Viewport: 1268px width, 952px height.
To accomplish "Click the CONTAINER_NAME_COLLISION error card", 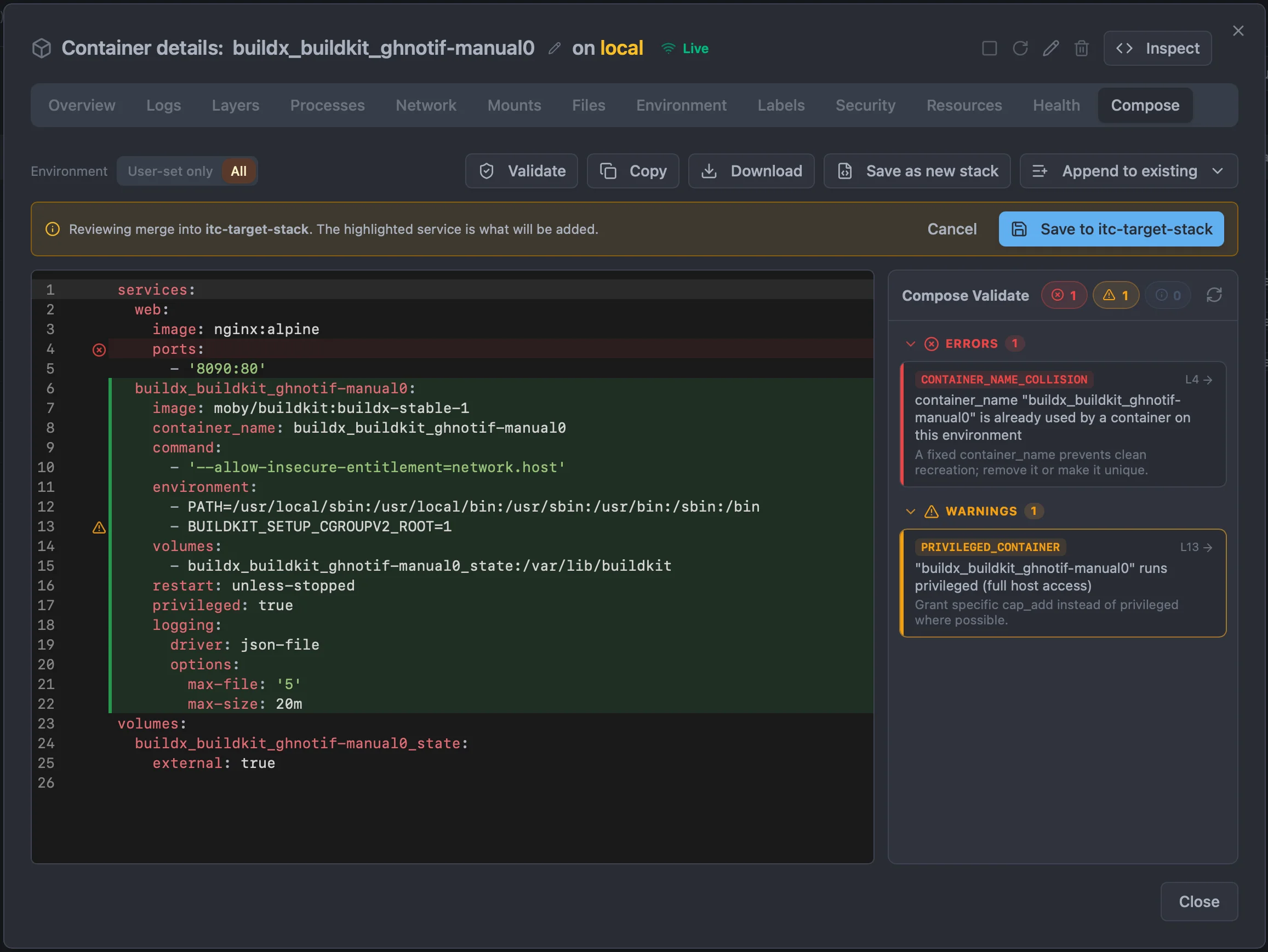I will coord(1064,424).
